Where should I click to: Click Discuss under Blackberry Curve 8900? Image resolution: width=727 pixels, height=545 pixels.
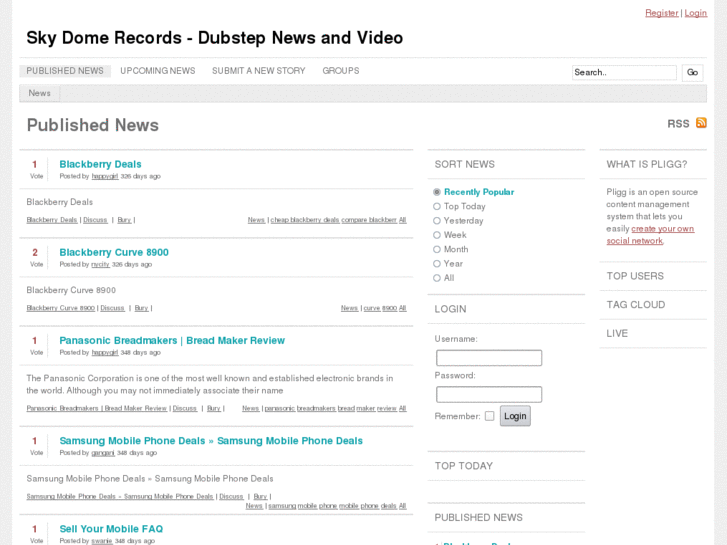(112, 308)
